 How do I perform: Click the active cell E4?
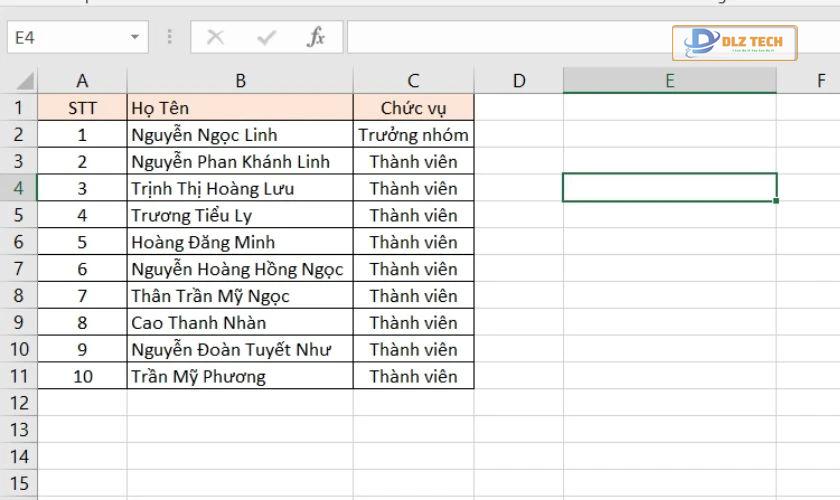point(670,188)
